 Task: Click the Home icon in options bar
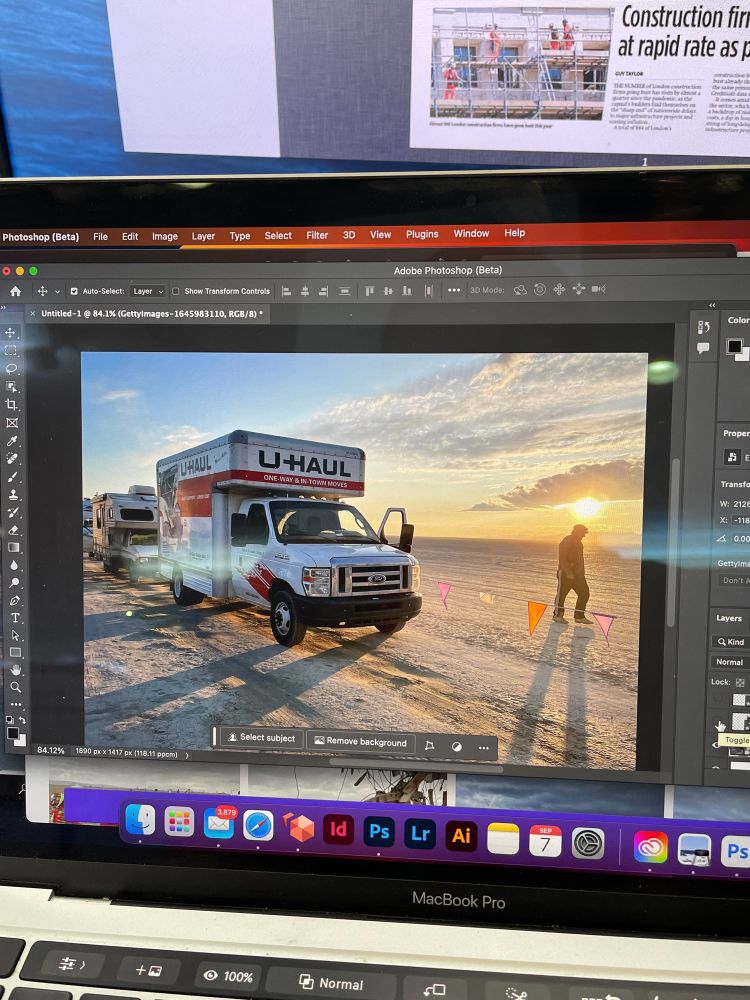tap(15, 291)
